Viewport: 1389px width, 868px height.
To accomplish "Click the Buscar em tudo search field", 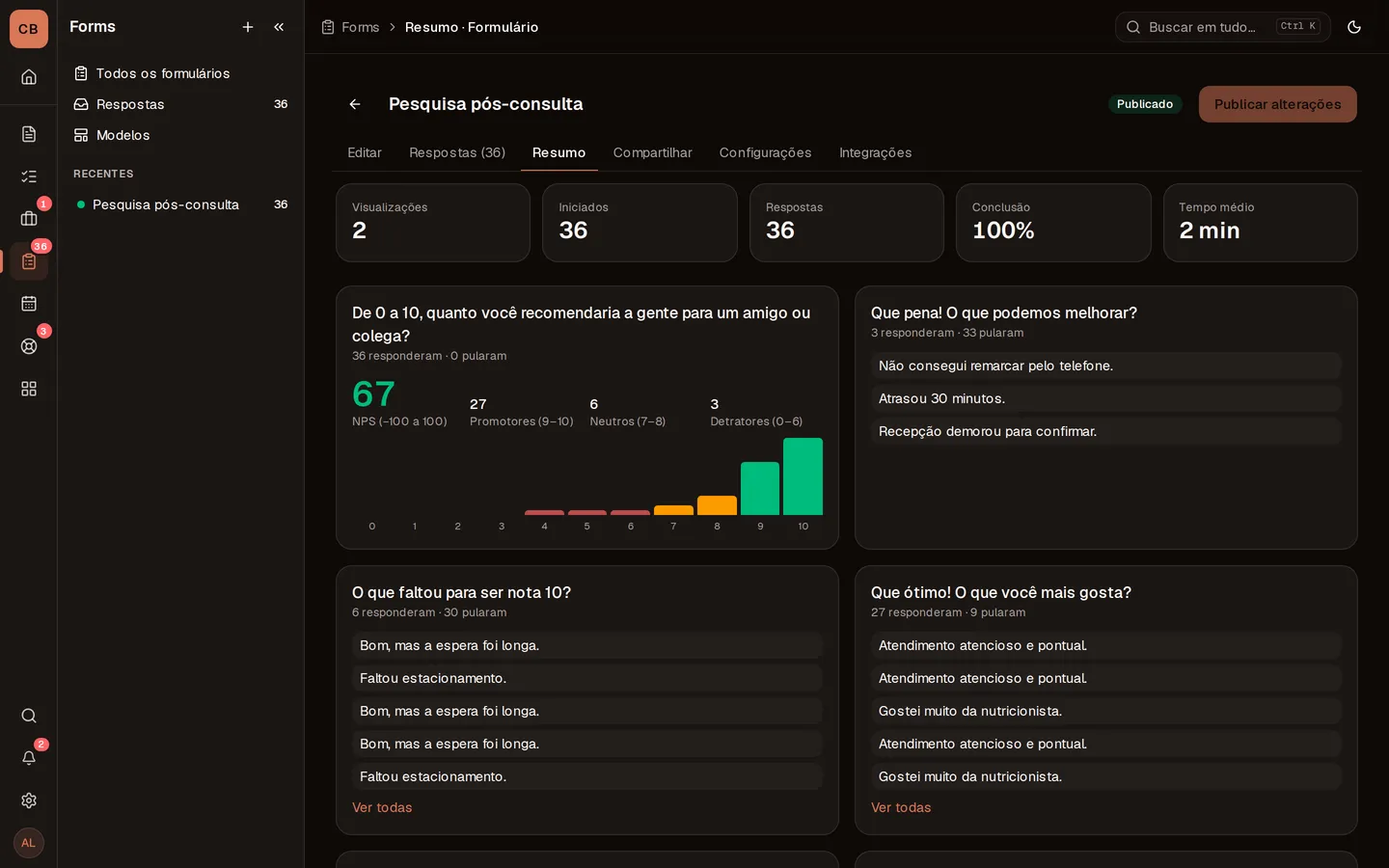I will tap(1223, 27).
